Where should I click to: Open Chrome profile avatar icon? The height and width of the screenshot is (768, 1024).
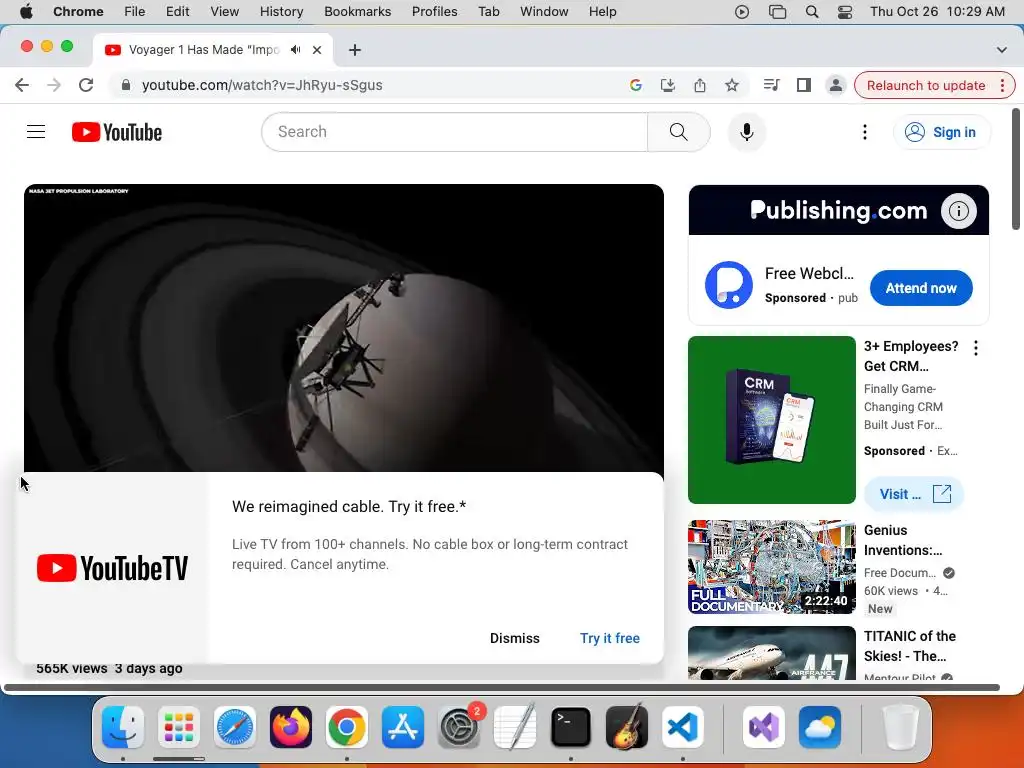(x=835, y=85)
